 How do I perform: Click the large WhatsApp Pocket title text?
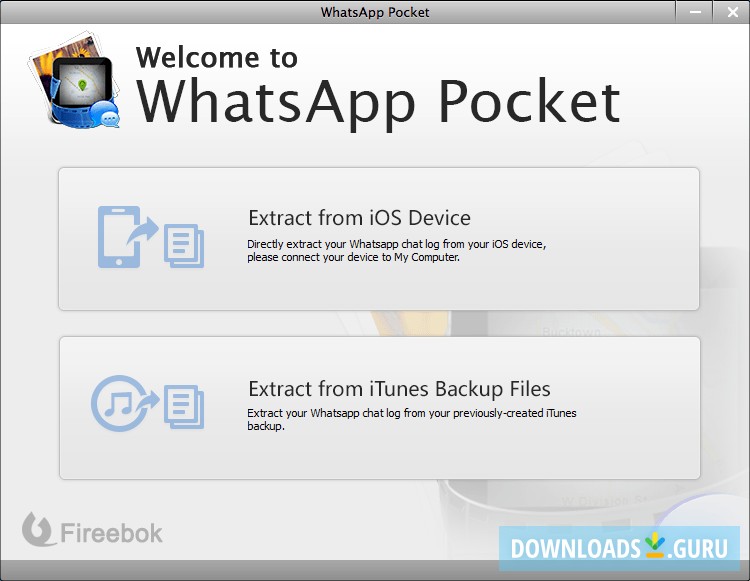pyautogui.click(x=378, y=103)
